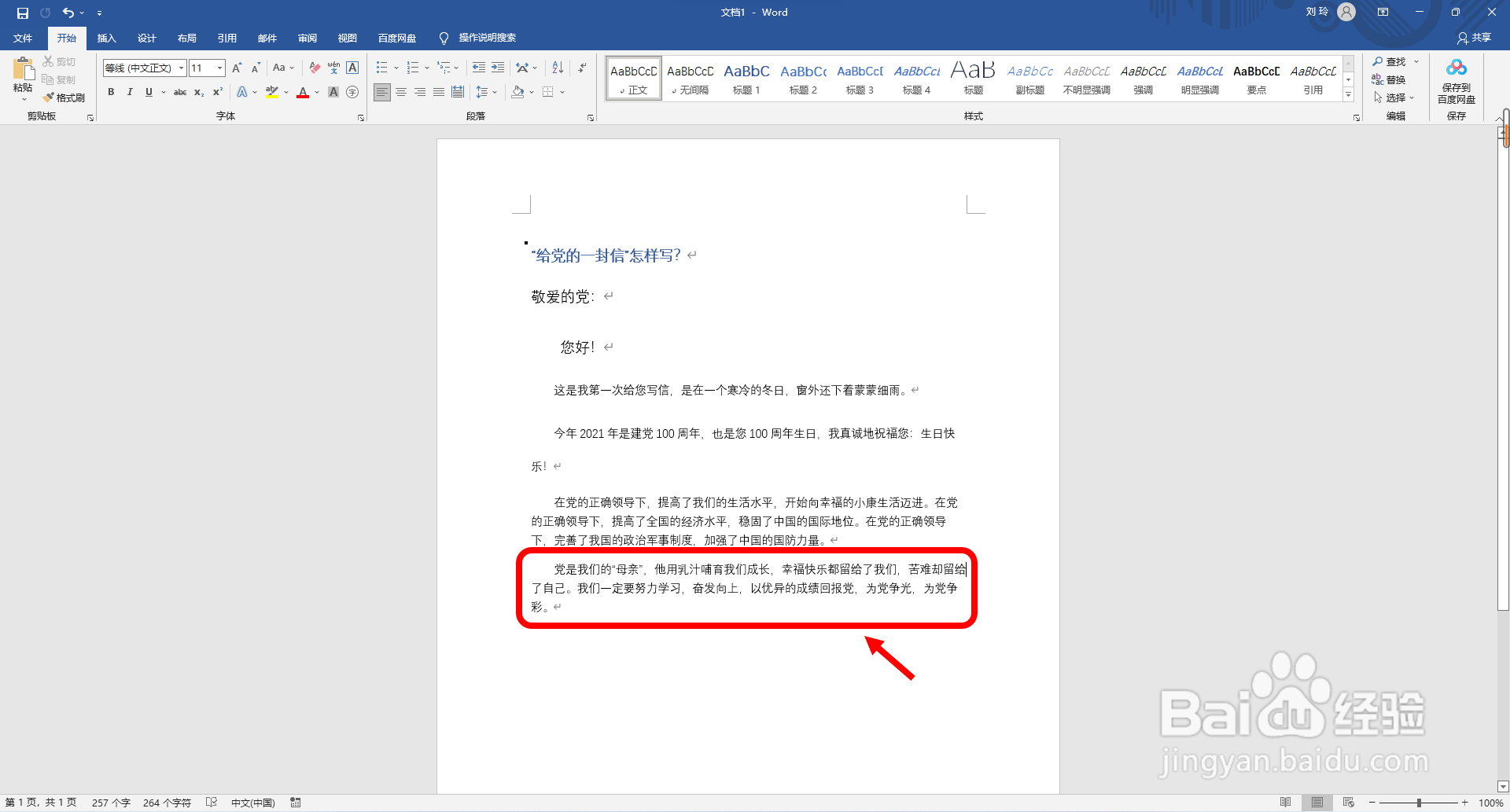The image size is (1510, 812).
Task: Expand underline style dropdown arrow
Action: 163,92
